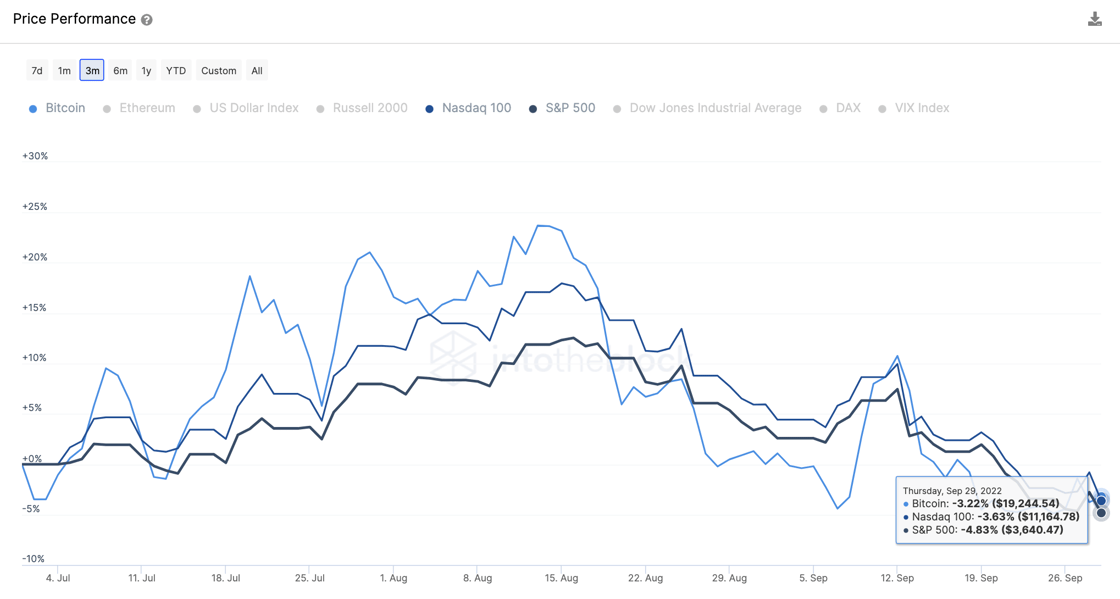1120x599 pixels.
Task: Switch to 6m time range
Action: [x=120, y=71]
